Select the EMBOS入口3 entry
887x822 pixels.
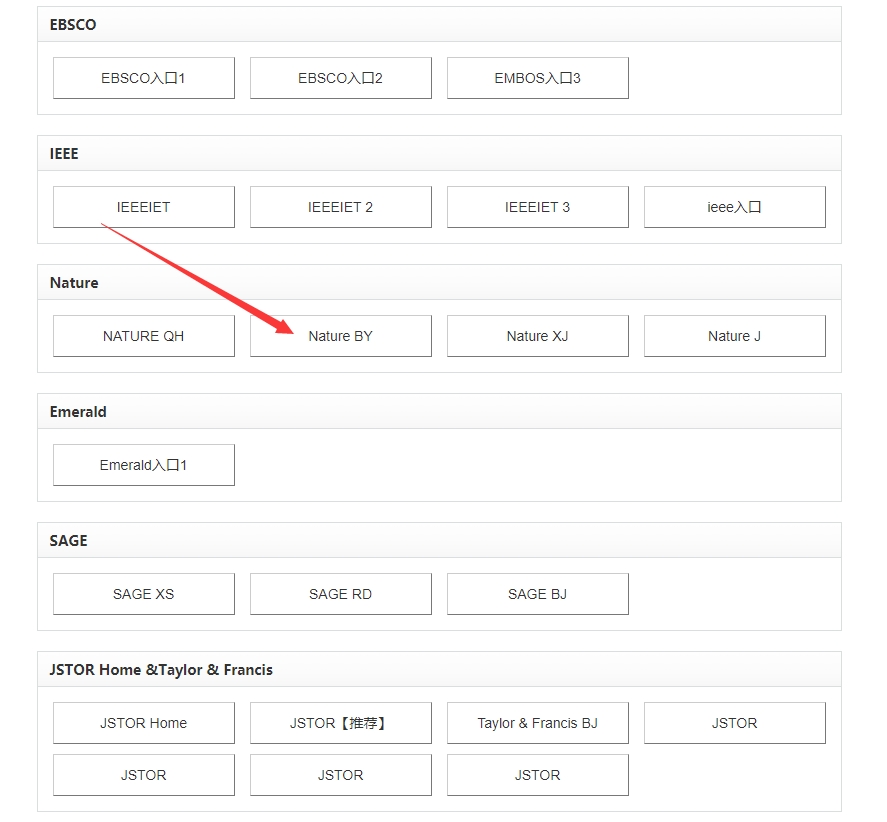[537, 78]
